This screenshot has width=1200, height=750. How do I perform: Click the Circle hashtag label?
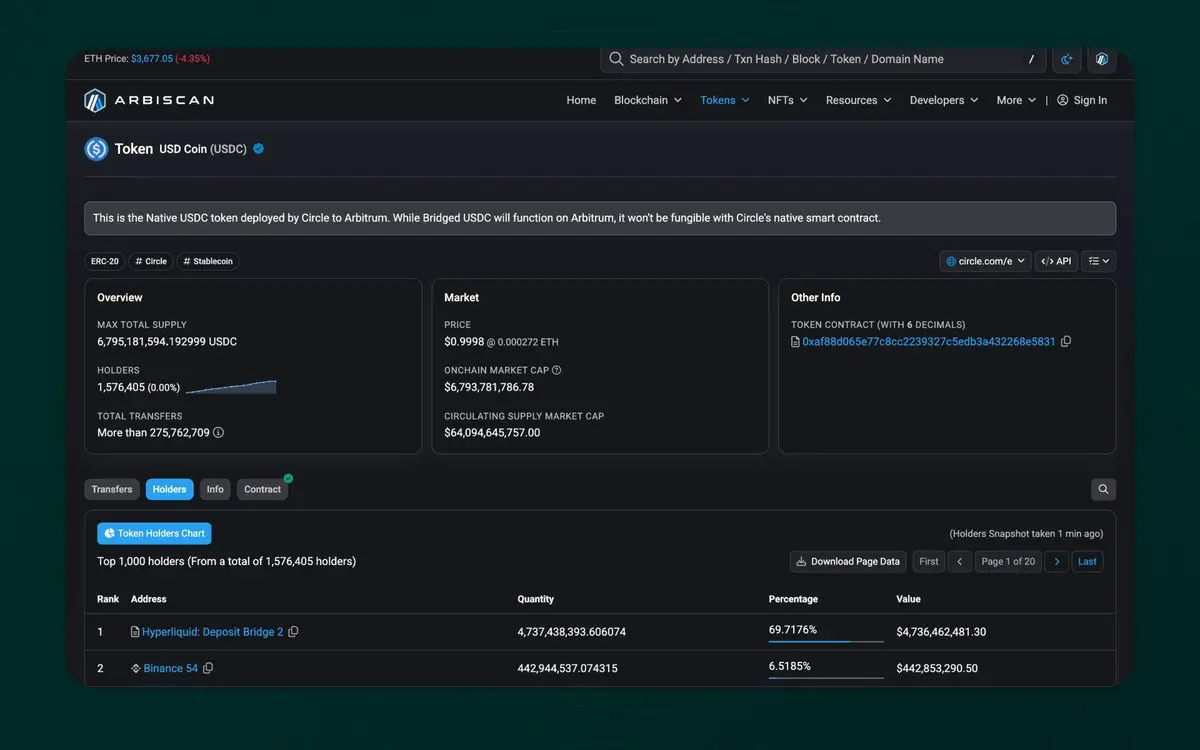[x=151, y=261]
